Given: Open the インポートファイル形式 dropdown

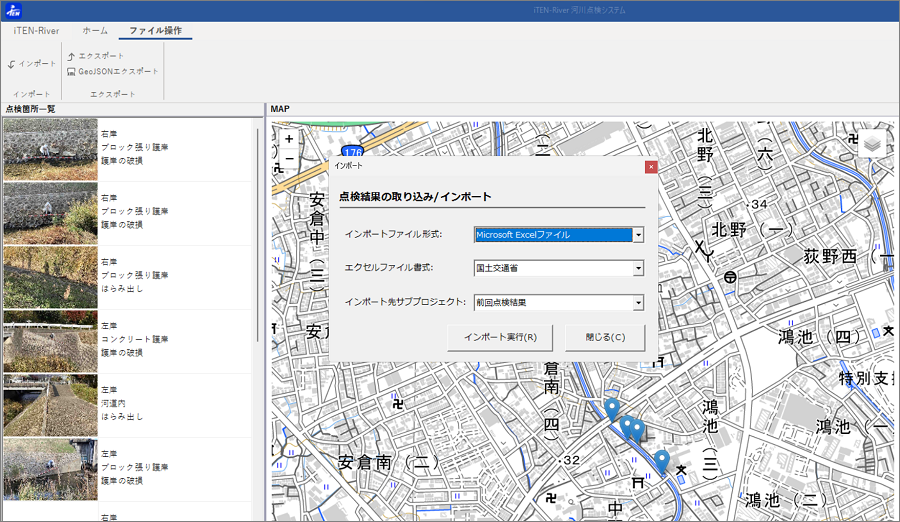Looking at the screenshot, I should pos(638,235).
